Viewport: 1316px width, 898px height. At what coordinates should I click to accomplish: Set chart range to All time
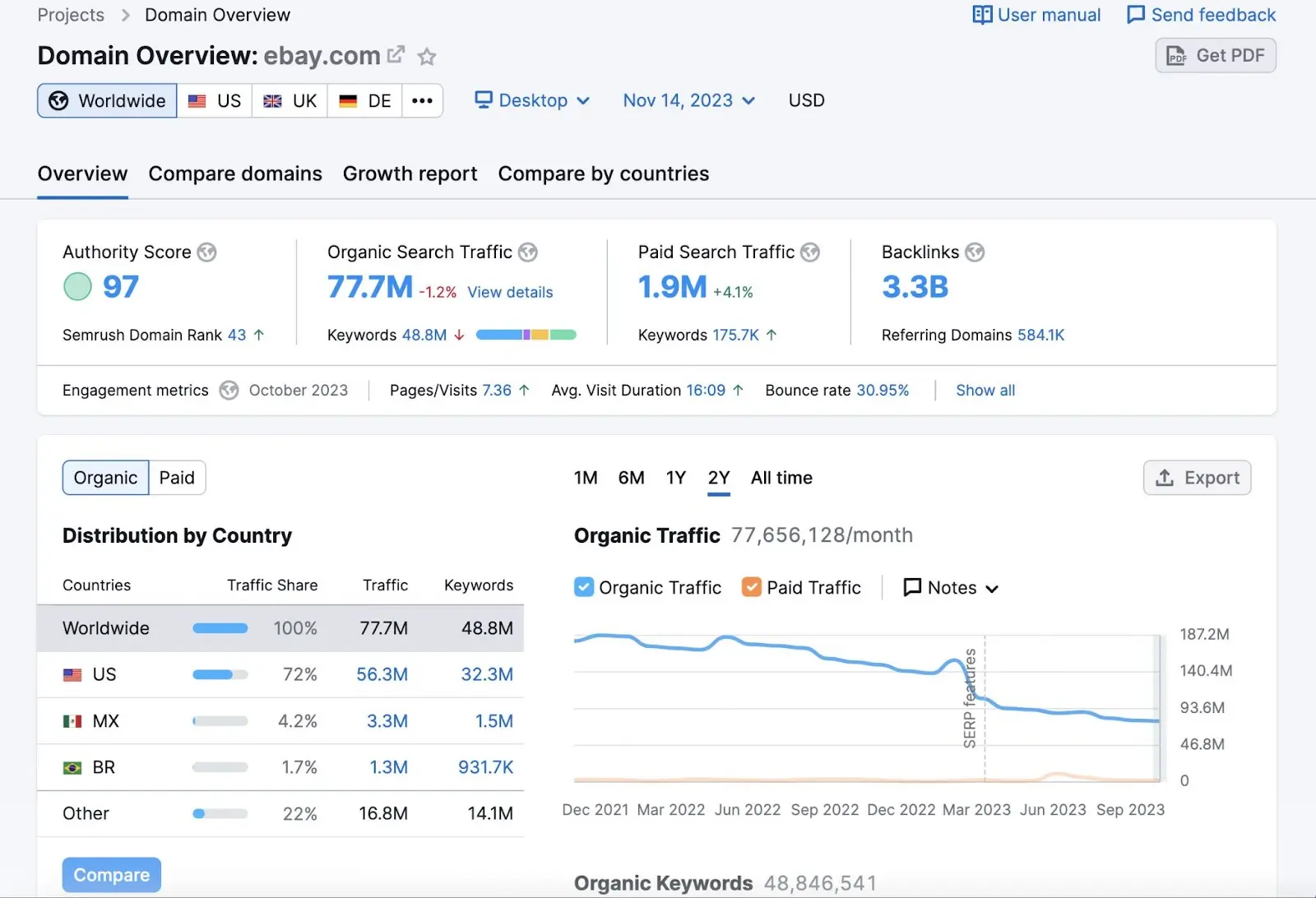tap(781, 478)
